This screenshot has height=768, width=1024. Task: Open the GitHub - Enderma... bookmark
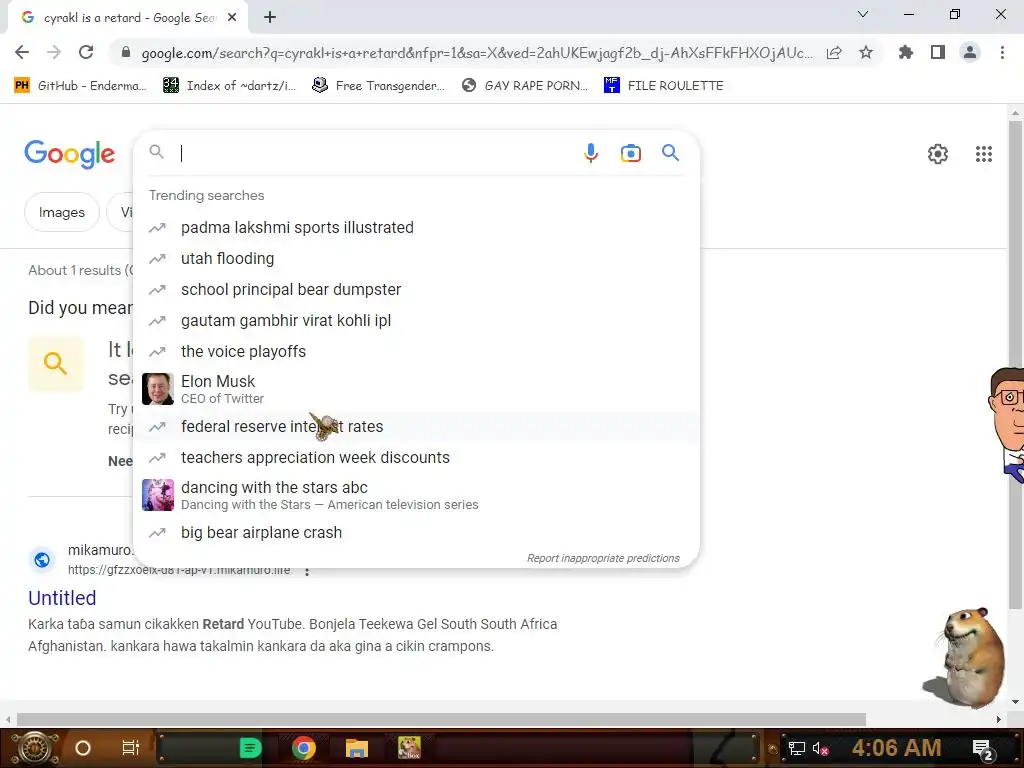80,86
